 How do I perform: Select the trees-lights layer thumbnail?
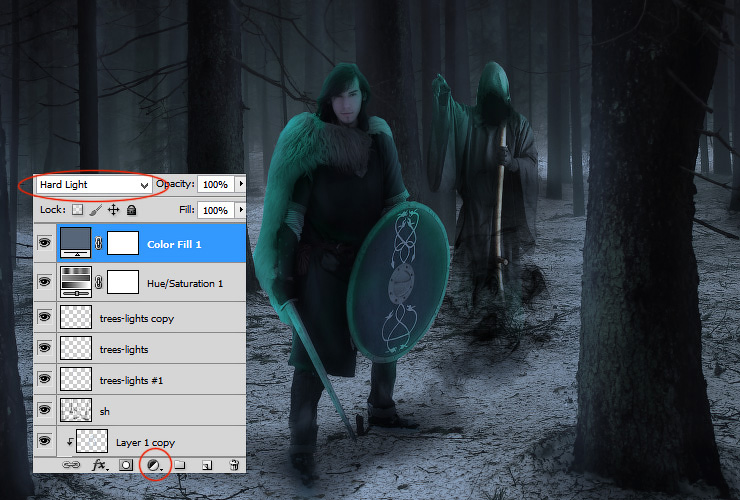click(76, 348)
